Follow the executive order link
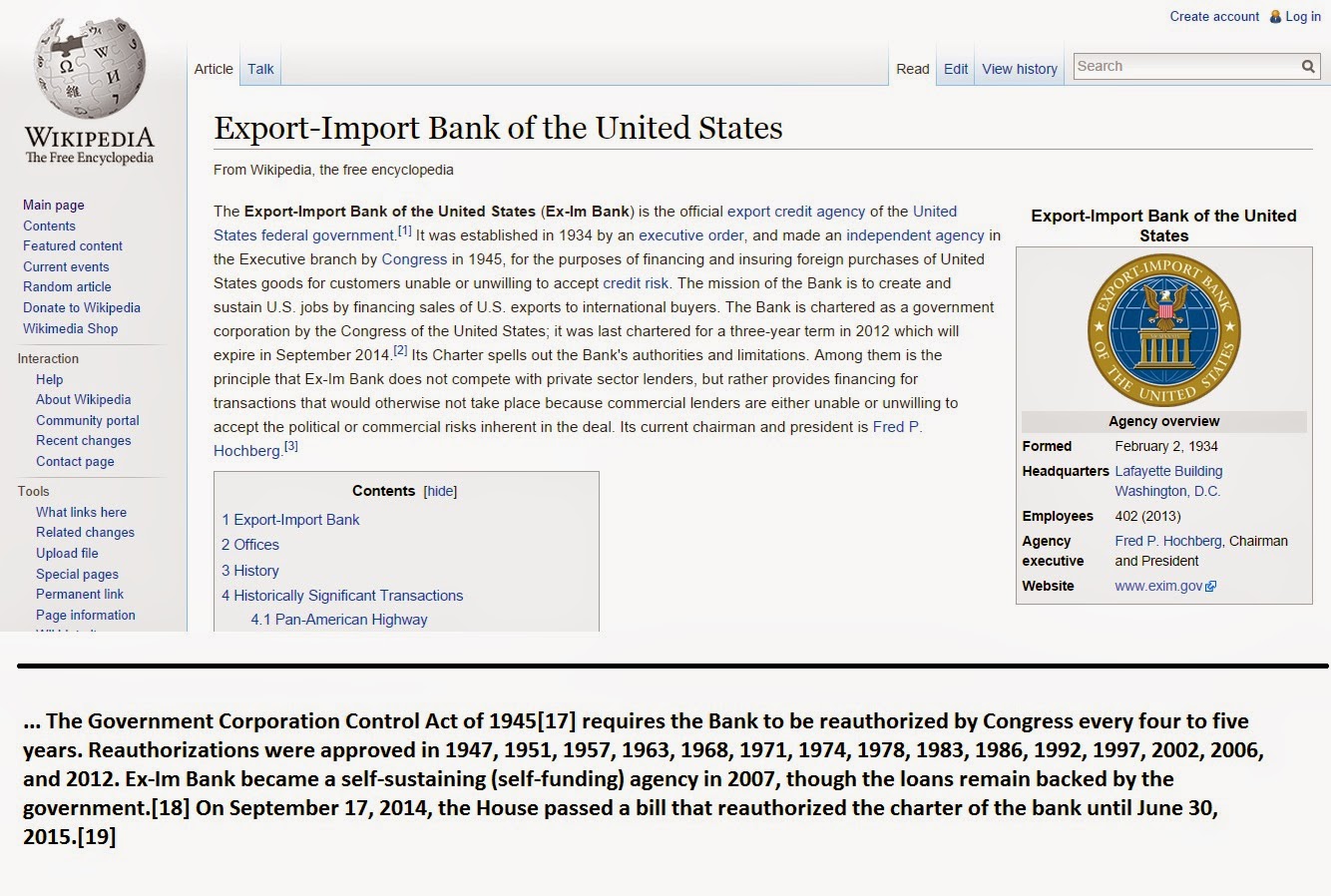 click(x=691, y=235)
